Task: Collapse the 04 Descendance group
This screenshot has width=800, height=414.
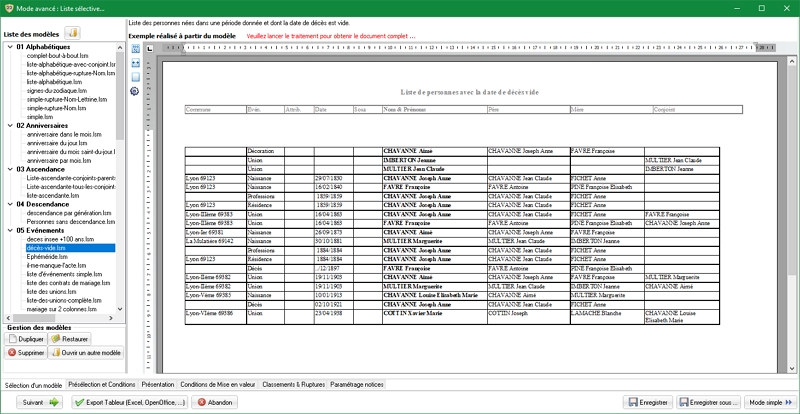Action: 10,204
